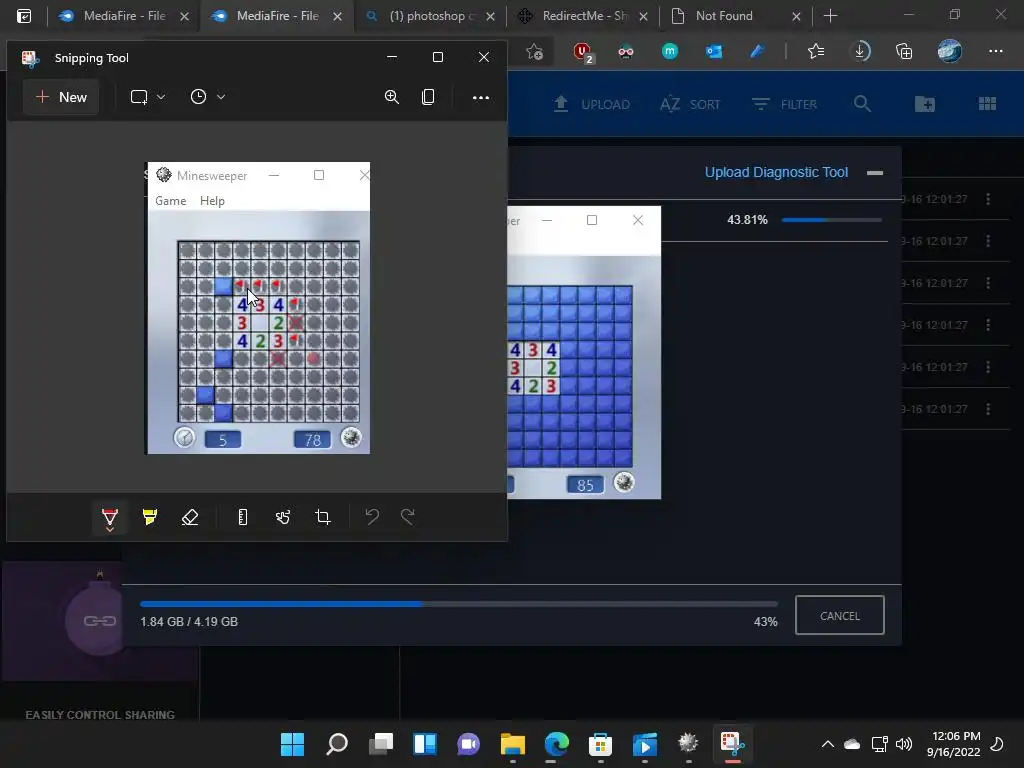Add this page to favorites star
The height and width of the screenshot is (768, 1024).
click(x=534, y=51)
